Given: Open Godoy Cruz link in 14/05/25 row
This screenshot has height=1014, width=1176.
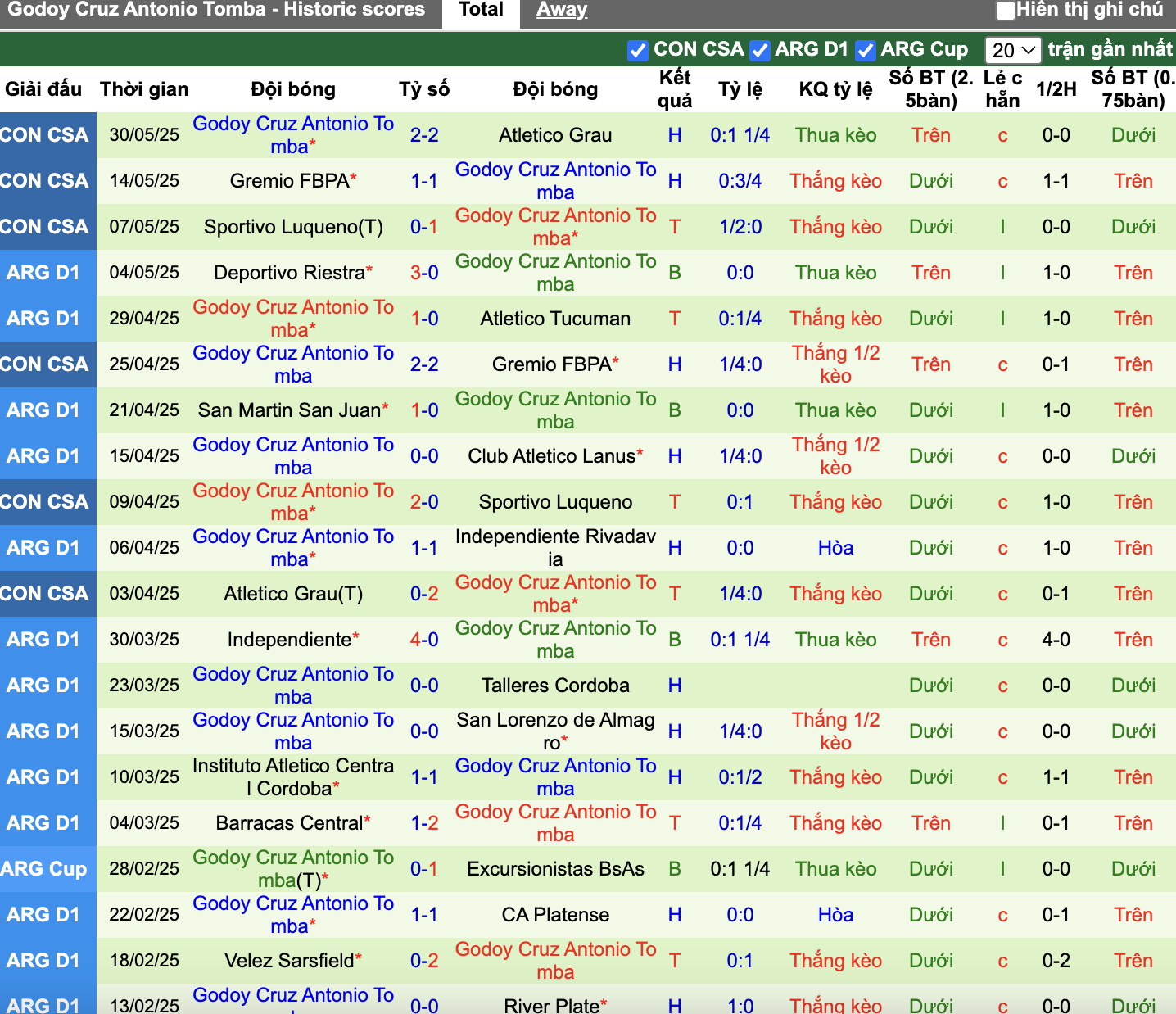Looking at the screenshot, I should click(555, 181).
